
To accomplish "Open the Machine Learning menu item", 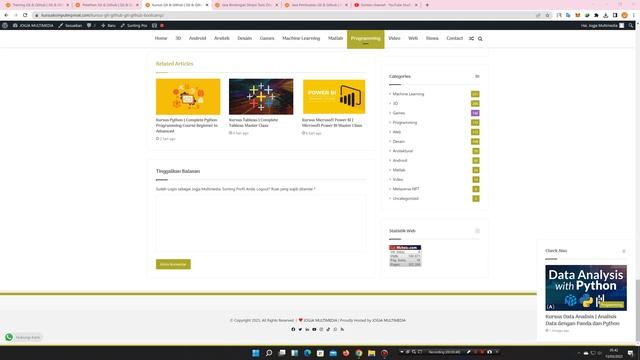I will pyautogui.click(x=301, y=38).
